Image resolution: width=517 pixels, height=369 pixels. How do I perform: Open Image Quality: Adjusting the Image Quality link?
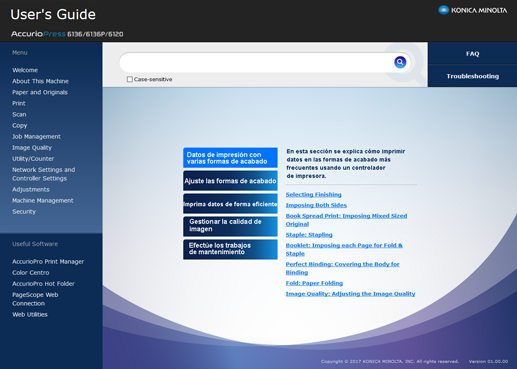tap(351, 294)
